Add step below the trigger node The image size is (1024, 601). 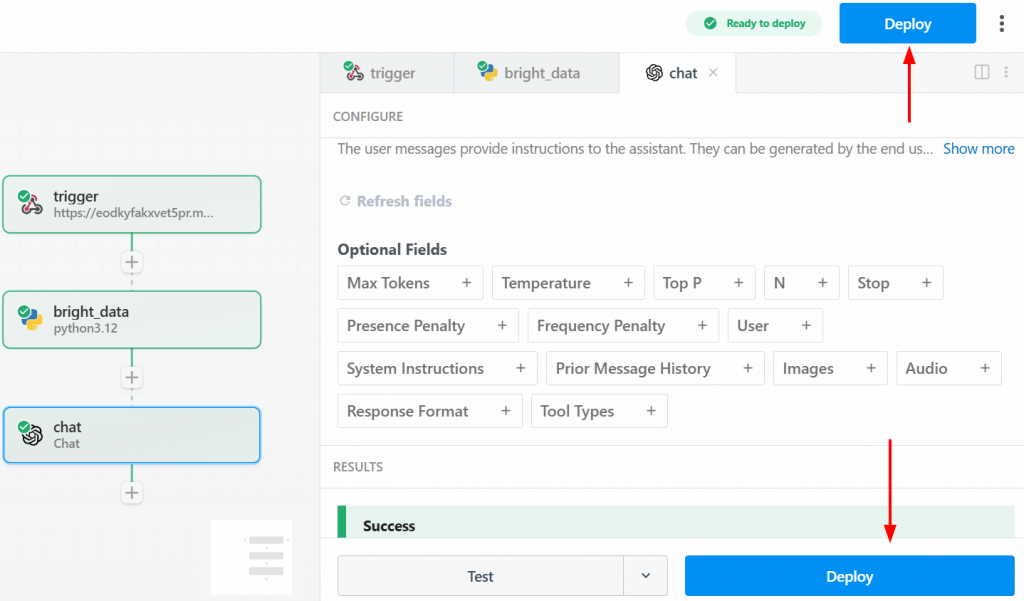pos(132,262)
